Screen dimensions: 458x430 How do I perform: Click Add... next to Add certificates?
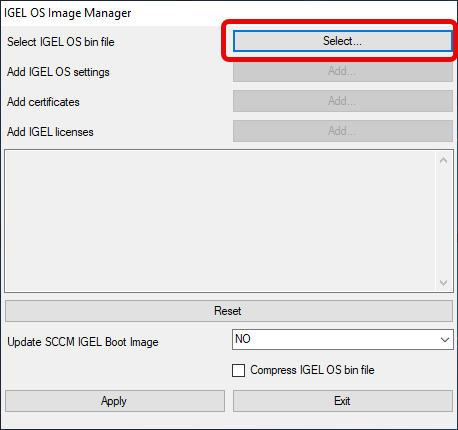[x=343, y=101]
